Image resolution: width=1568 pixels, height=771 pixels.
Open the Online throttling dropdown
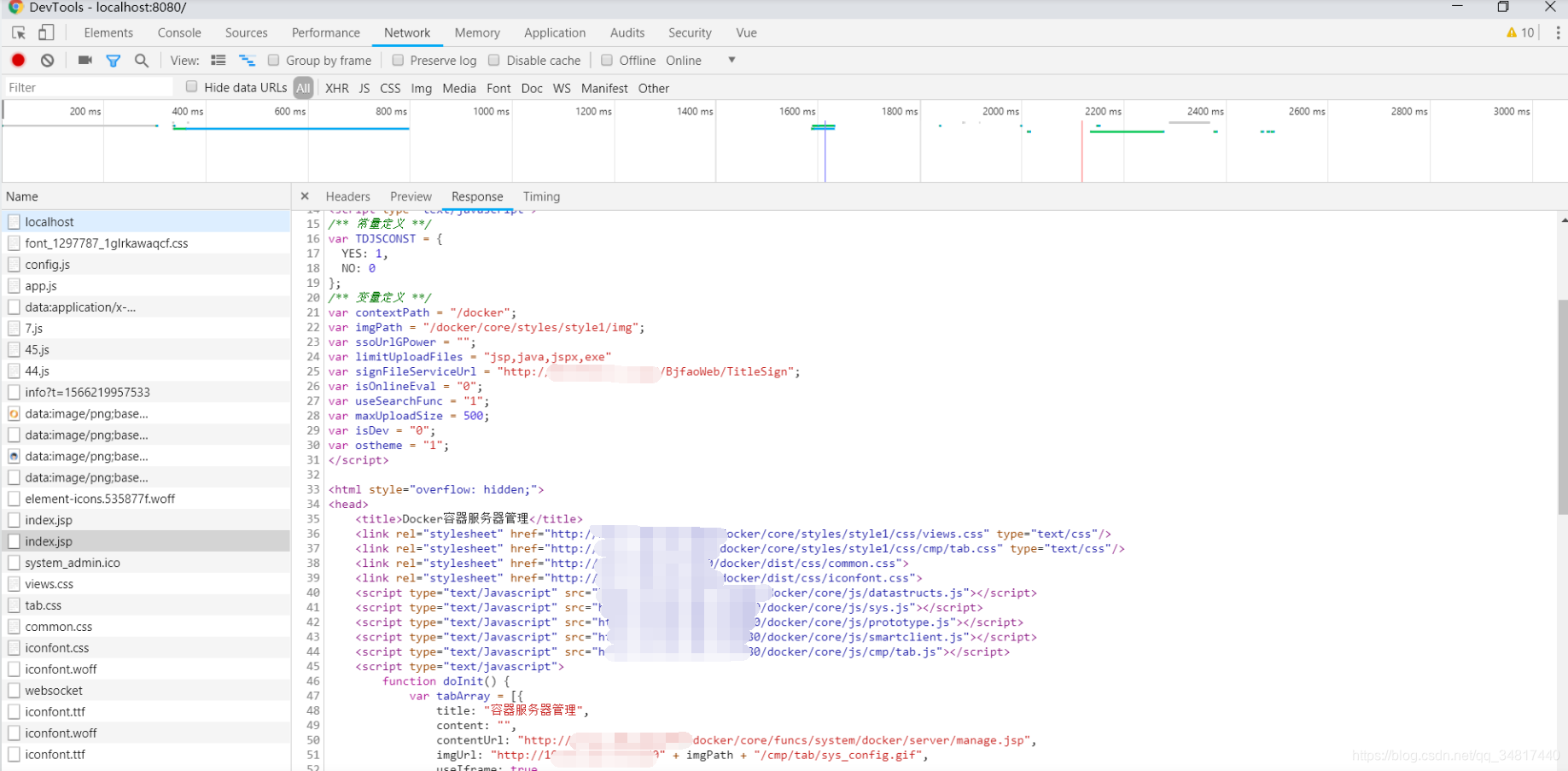point(700,60)
